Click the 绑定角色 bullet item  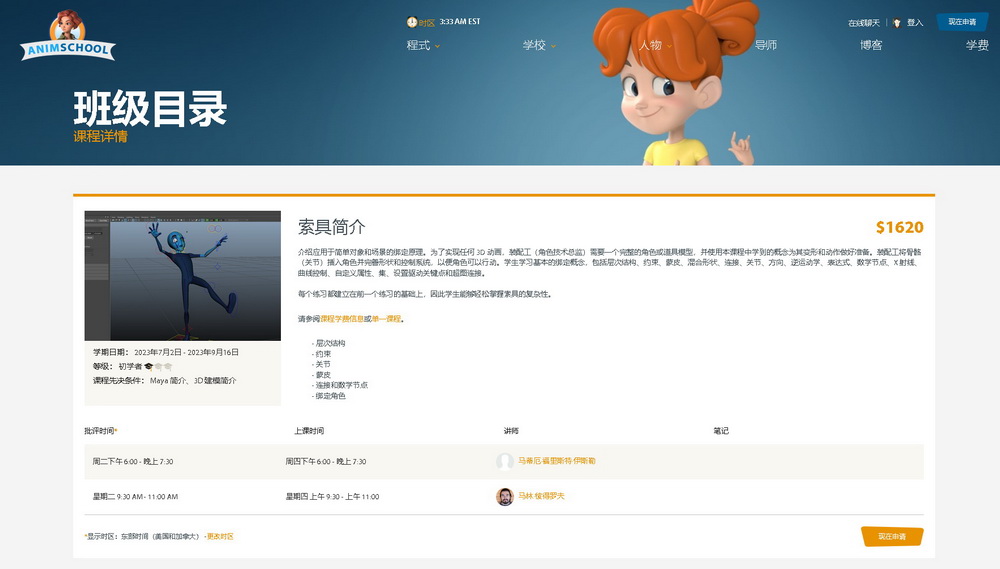pyautogui.click(x=328, y=396)
